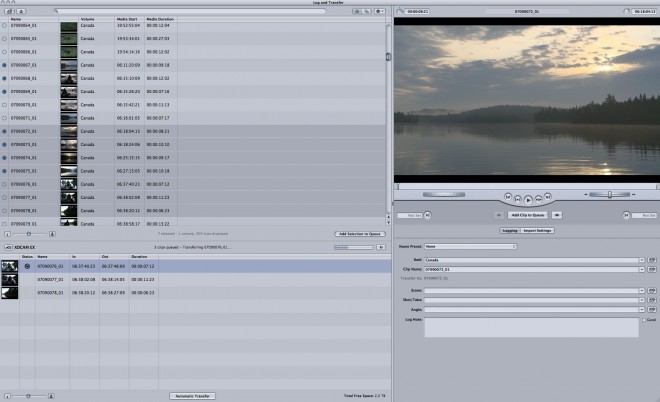Toggle status dot for clip 07090072_01
Screen dimensions: 660x402
click(x=5, y=131)
